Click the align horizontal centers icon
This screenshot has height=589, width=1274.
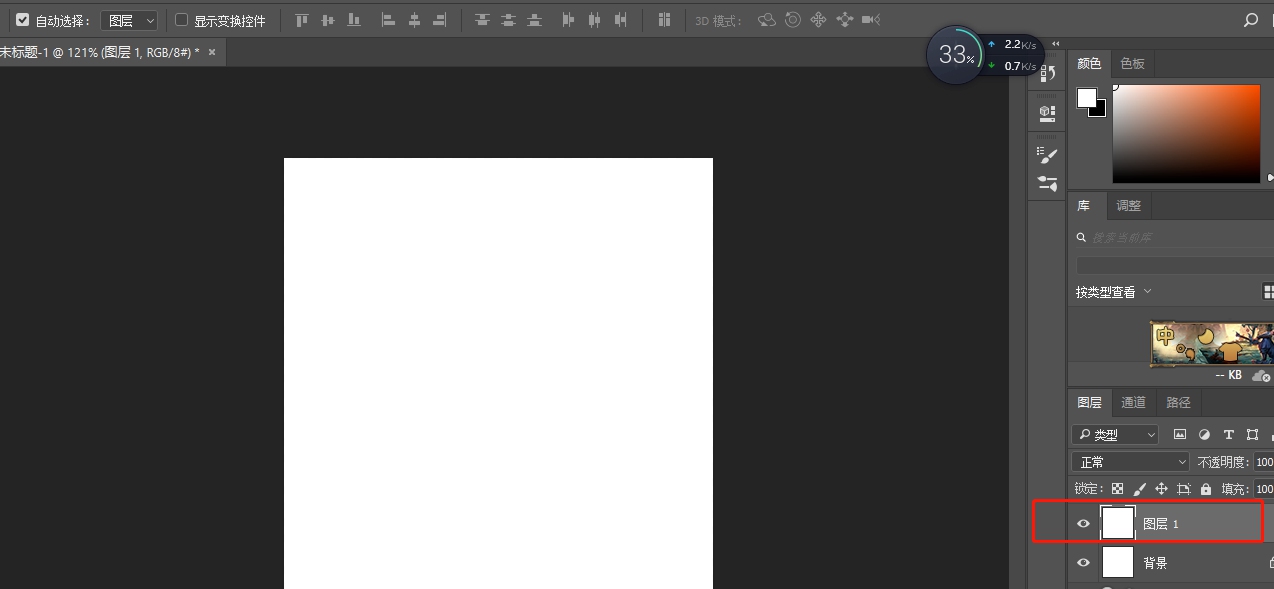coord(414,19)
